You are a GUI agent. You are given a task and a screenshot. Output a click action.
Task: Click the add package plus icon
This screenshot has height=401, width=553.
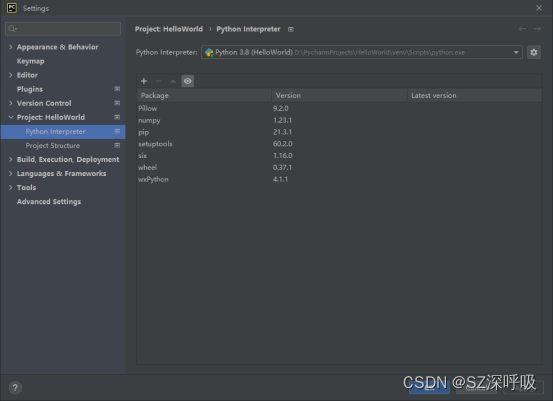144,81
